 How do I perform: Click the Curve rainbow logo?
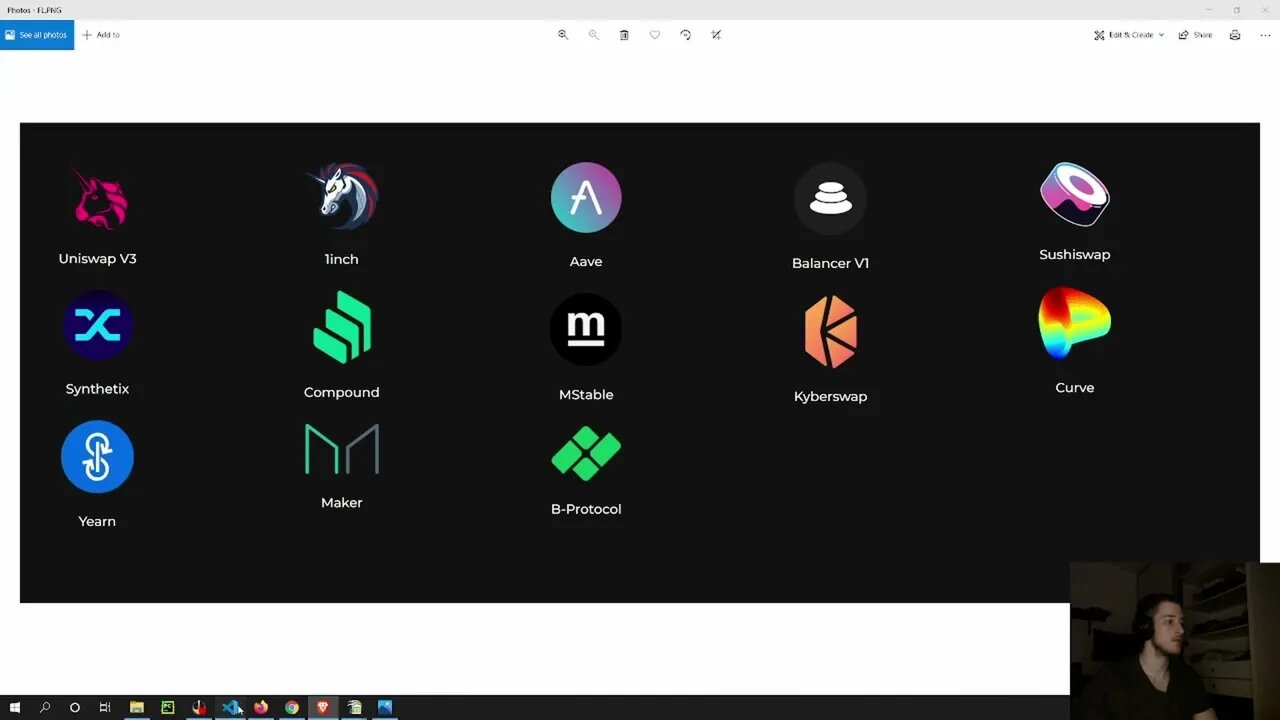[x=1075, y=323]
